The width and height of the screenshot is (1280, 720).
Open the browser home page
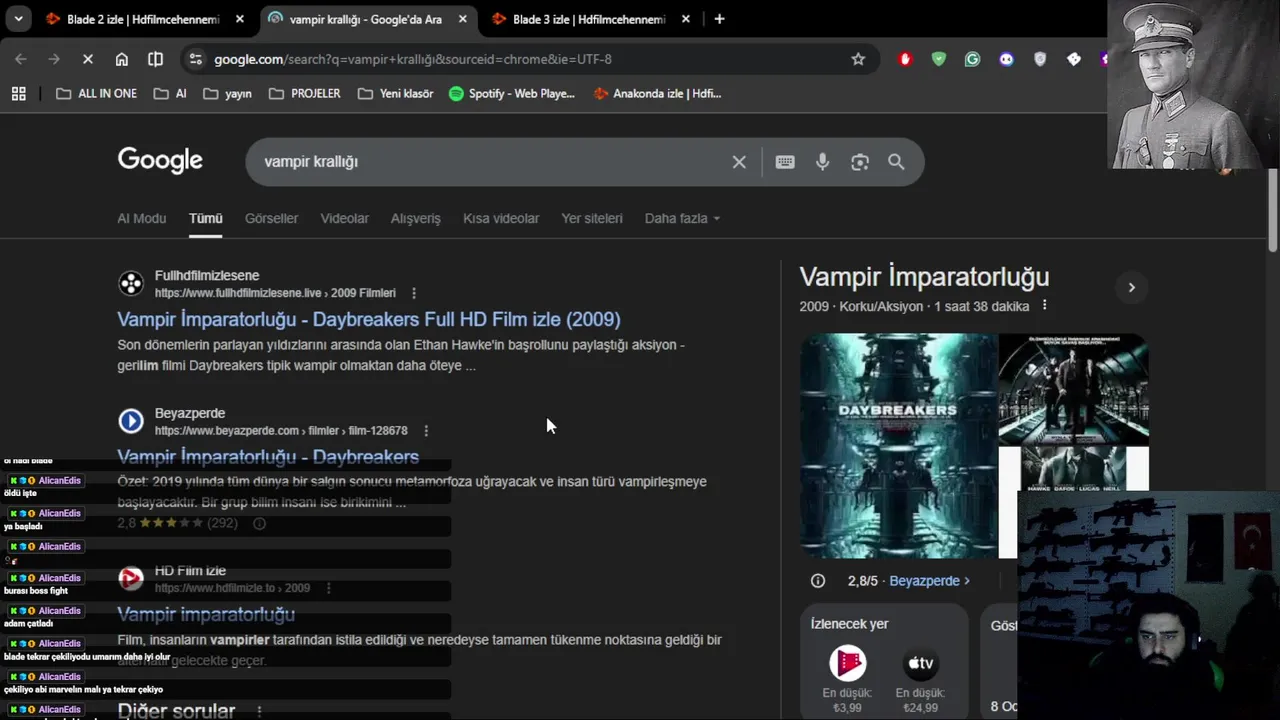click(x=122, y=59)
